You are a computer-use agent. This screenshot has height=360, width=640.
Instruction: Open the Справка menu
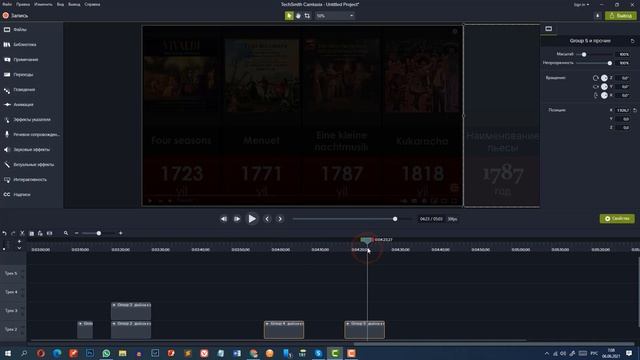[x=92, y=4]
